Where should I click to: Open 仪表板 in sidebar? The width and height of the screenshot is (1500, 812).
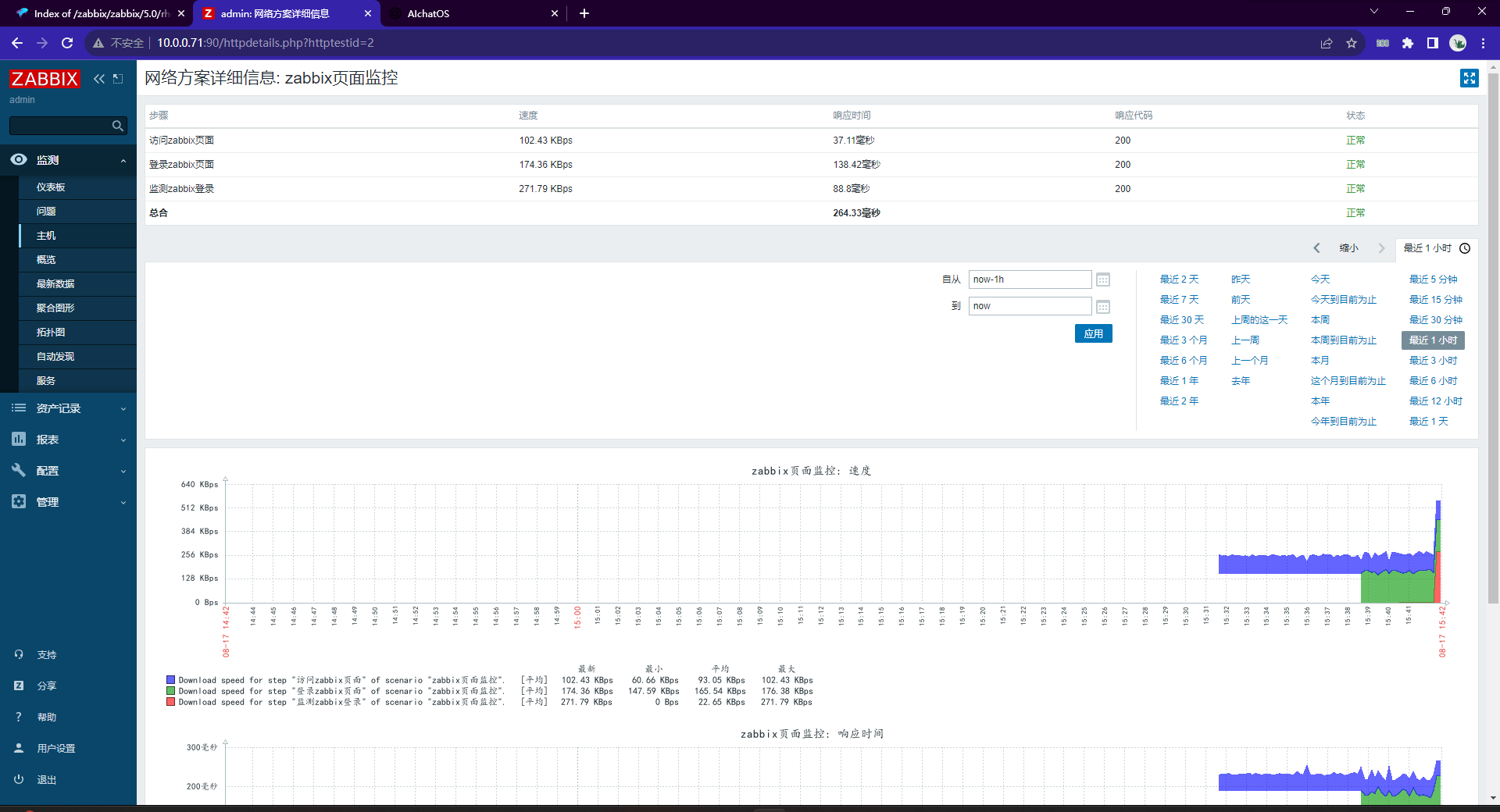pyautogui.click(x=51, y=187)
